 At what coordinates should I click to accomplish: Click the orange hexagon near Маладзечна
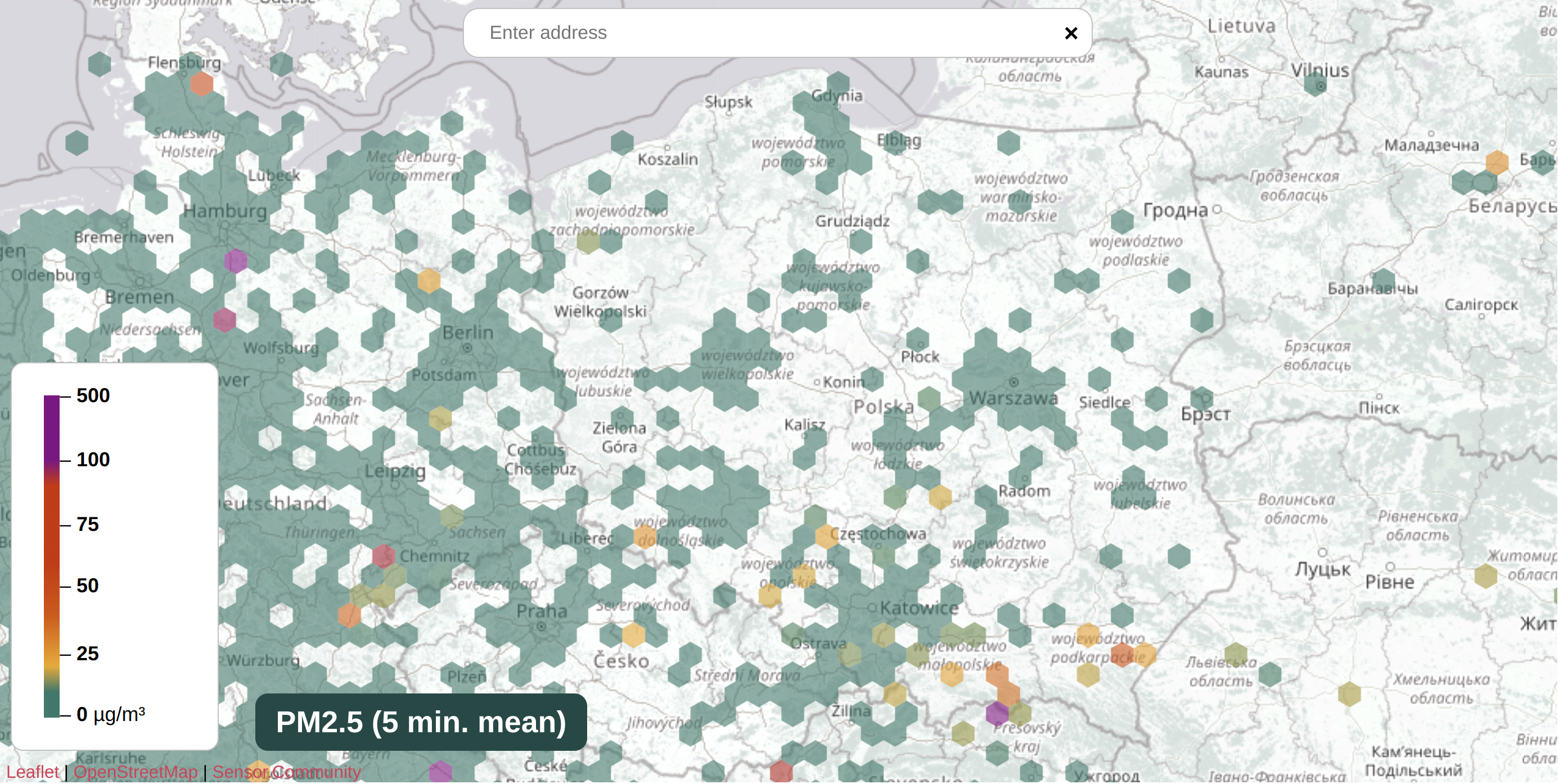pos(1497,163)
